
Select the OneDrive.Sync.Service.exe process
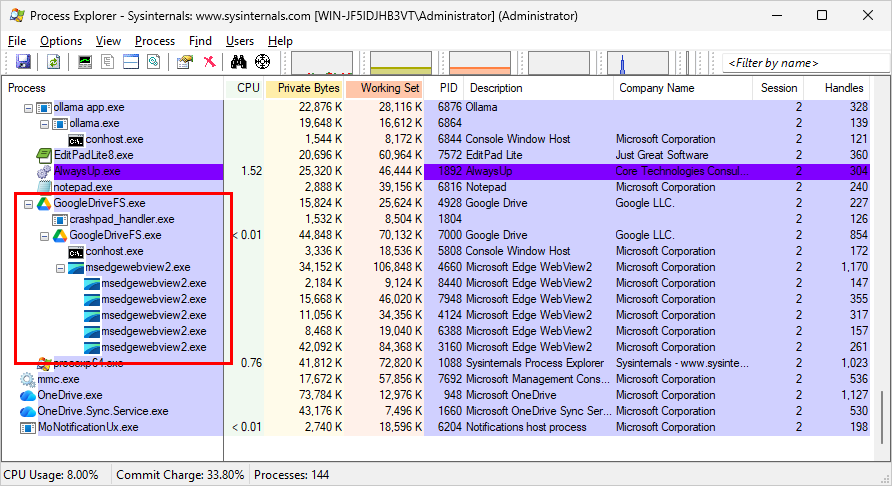[x=102, y=411]
